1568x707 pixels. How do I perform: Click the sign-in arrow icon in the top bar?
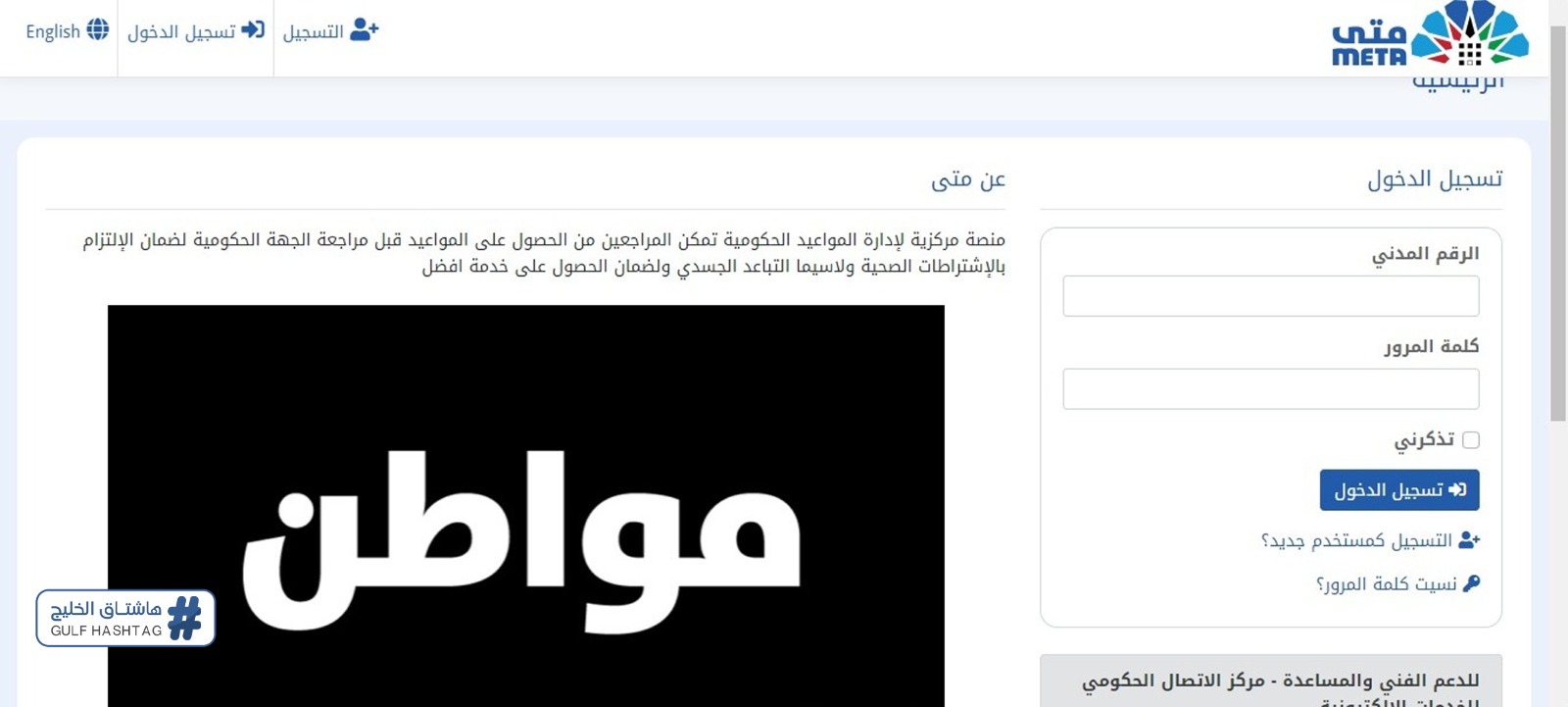point(253,29)
